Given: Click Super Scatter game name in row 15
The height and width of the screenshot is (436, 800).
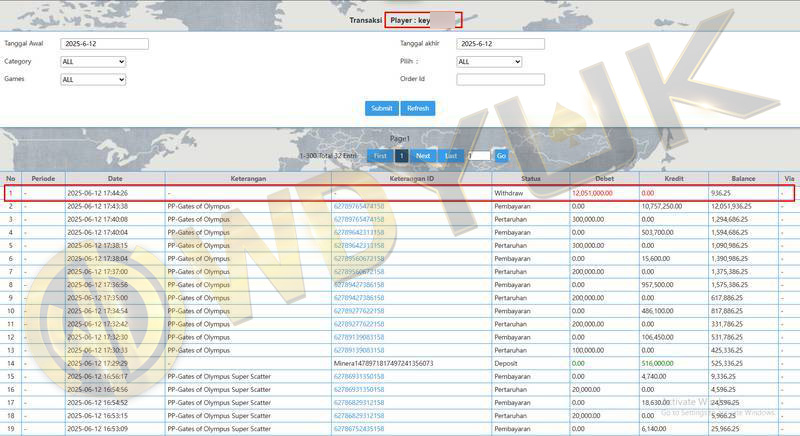Looking at the screenshot, I should tap(219, 376).
